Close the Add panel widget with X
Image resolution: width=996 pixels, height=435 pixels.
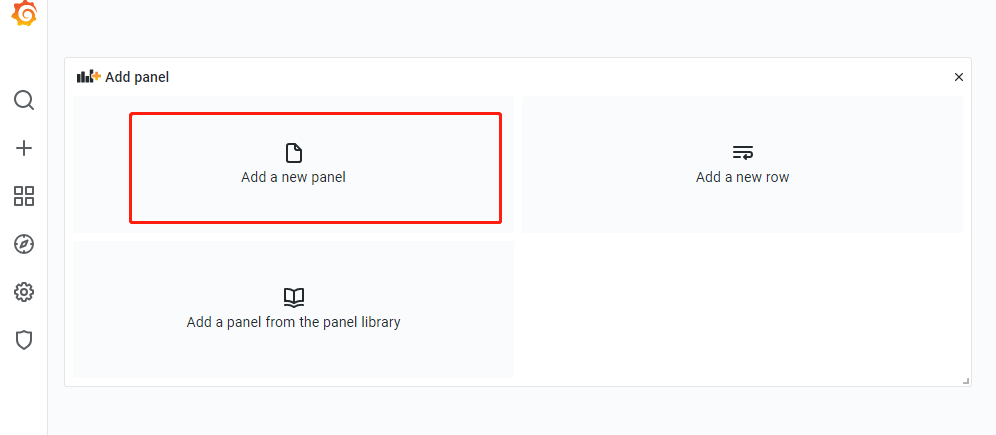[x=958, y=77]
